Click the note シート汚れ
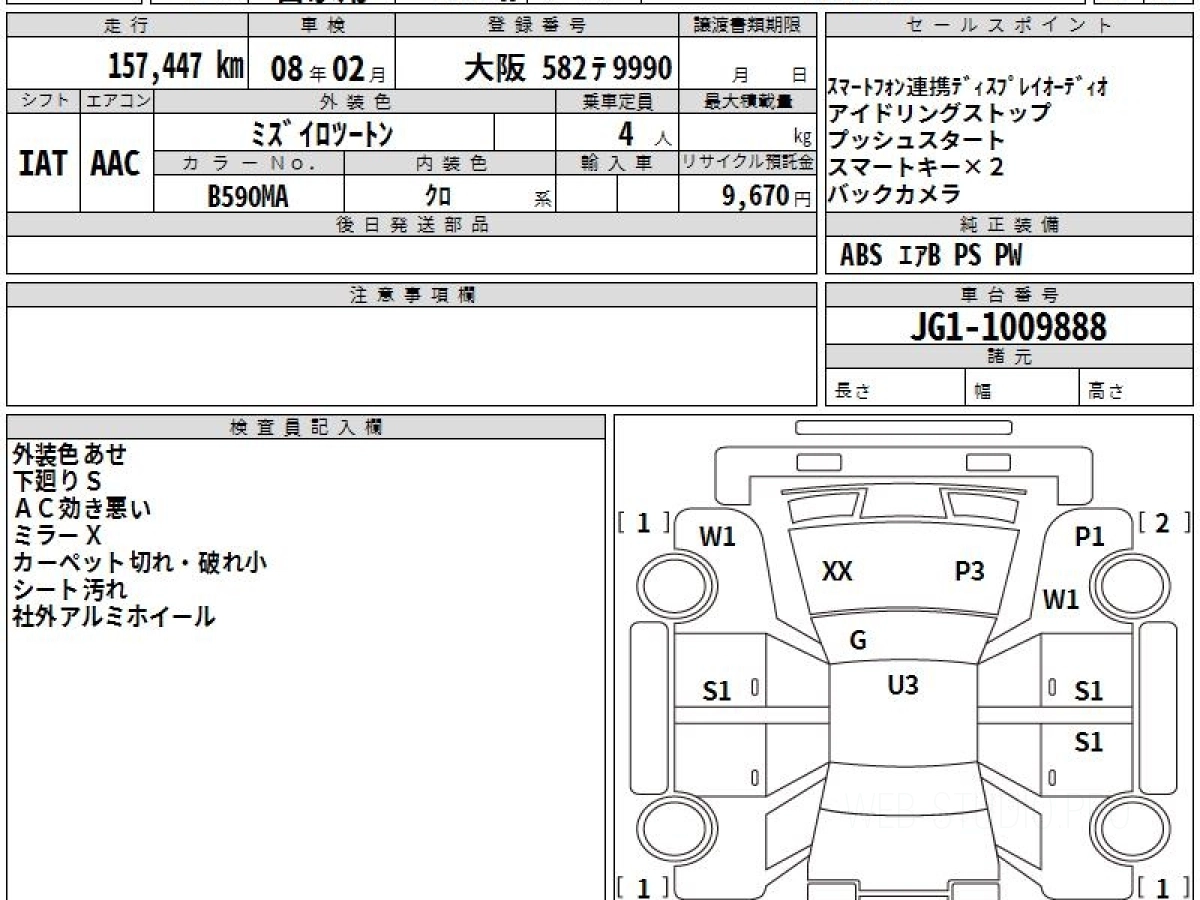 pos(70,590)
